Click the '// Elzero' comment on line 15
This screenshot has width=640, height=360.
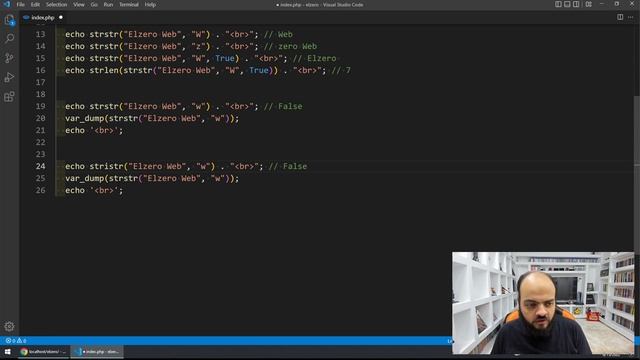[x=315, y=58]
